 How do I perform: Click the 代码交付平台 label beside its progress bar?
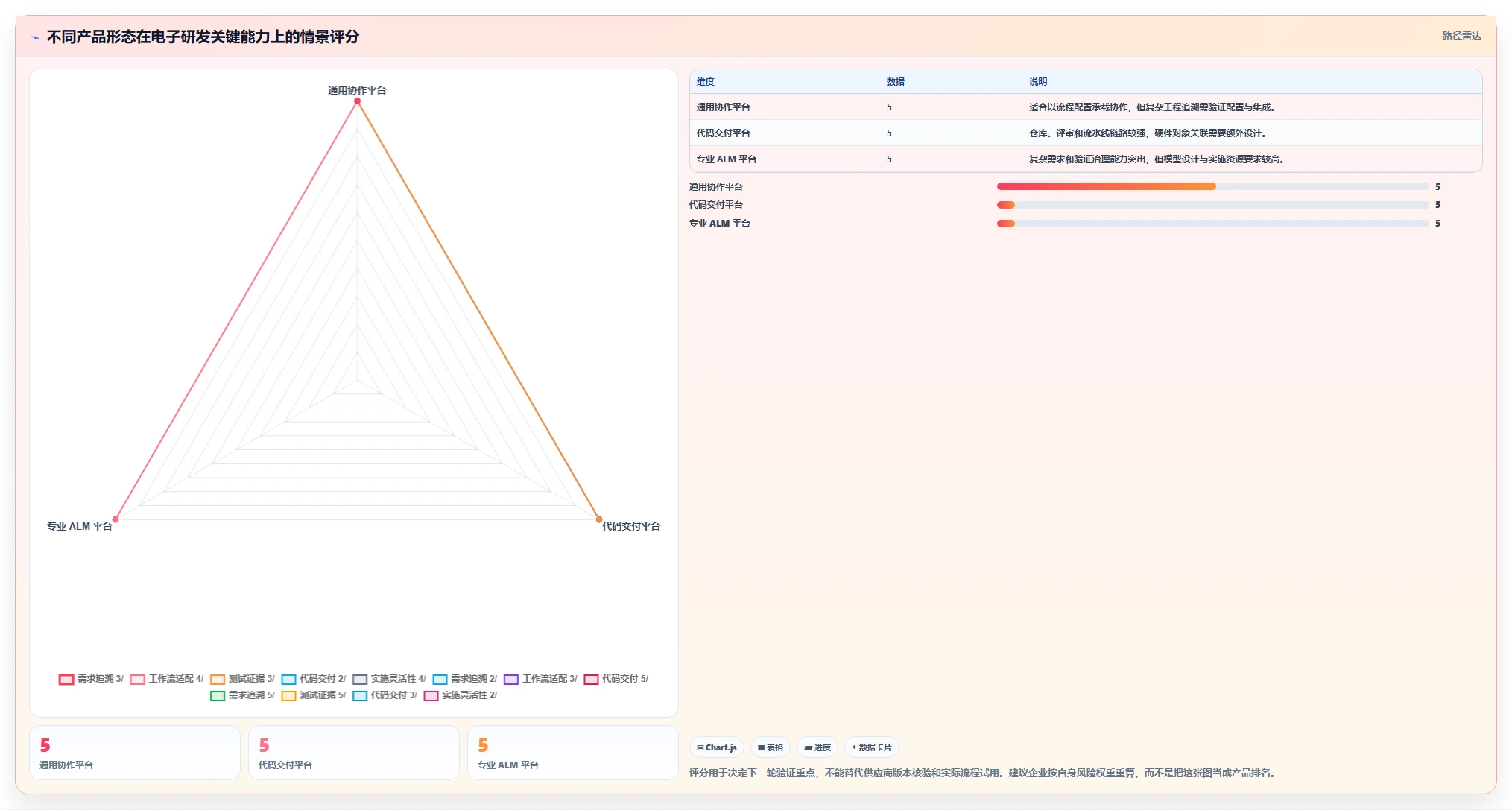[715, 205]
